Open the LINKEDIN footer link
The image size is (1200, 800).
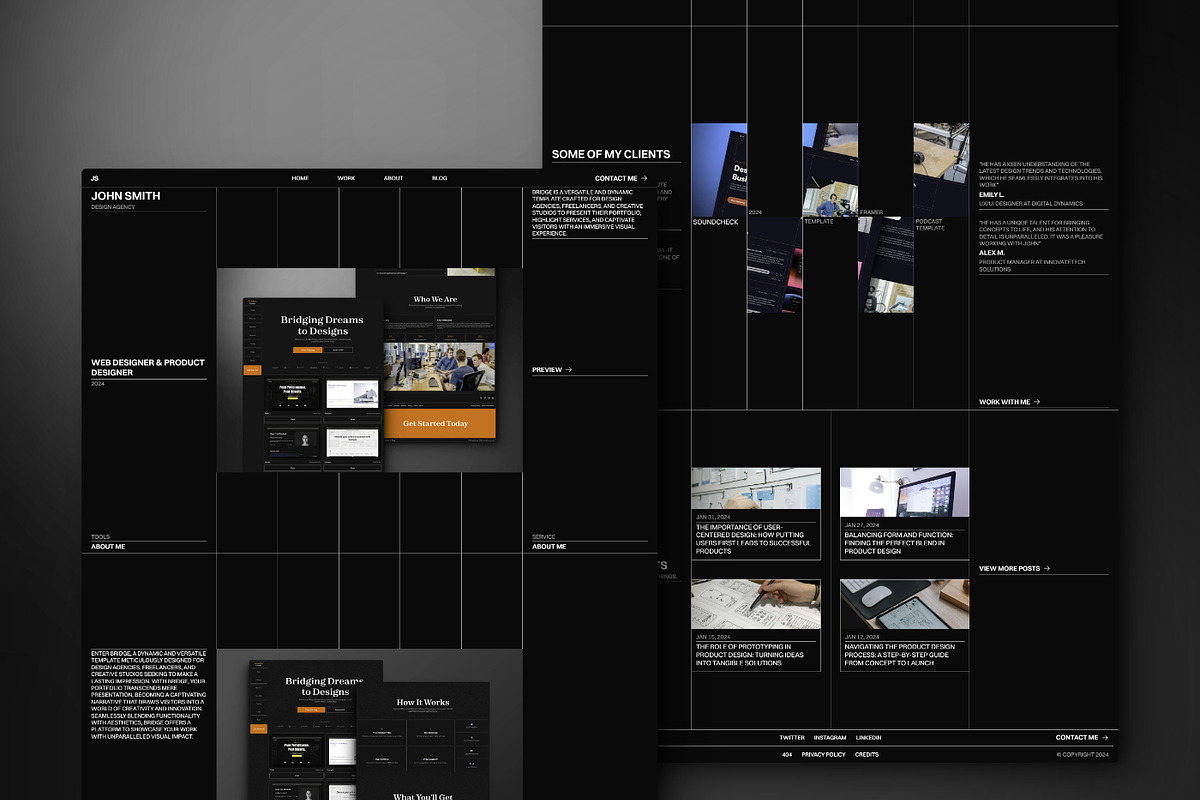click(x=868, y=737)
